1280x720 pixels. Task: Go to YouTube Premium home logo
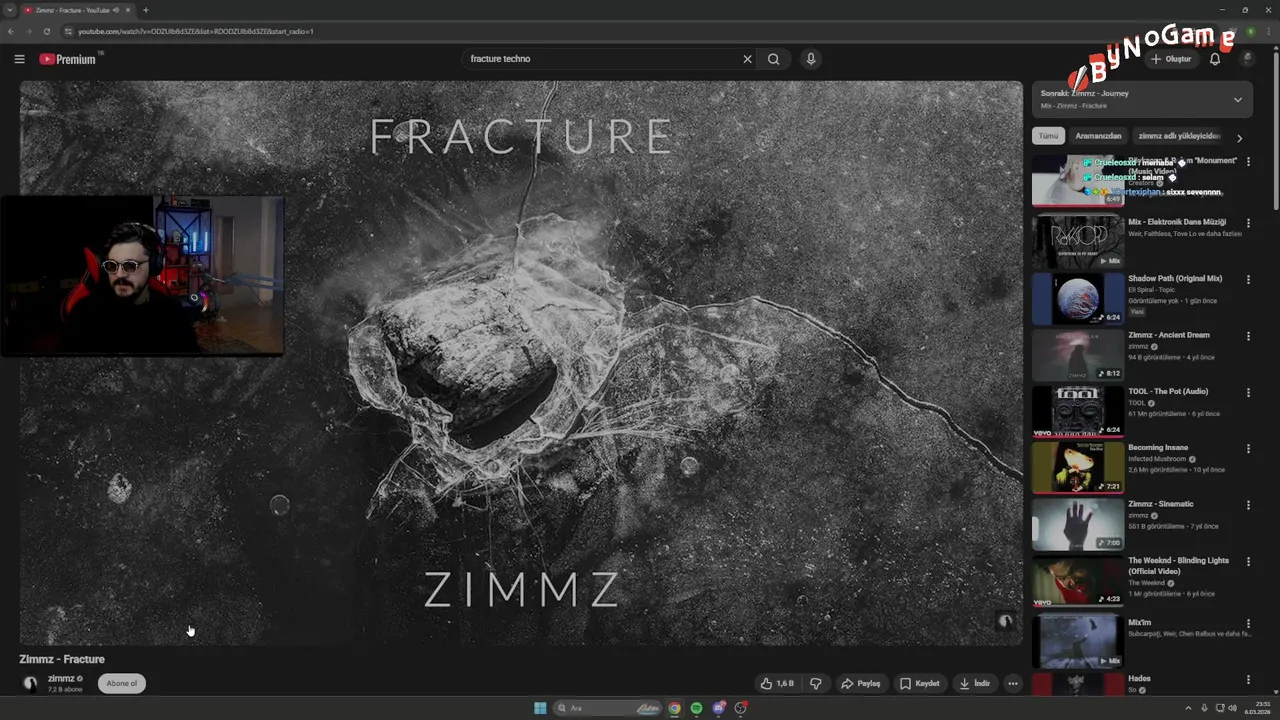[68, 59]
